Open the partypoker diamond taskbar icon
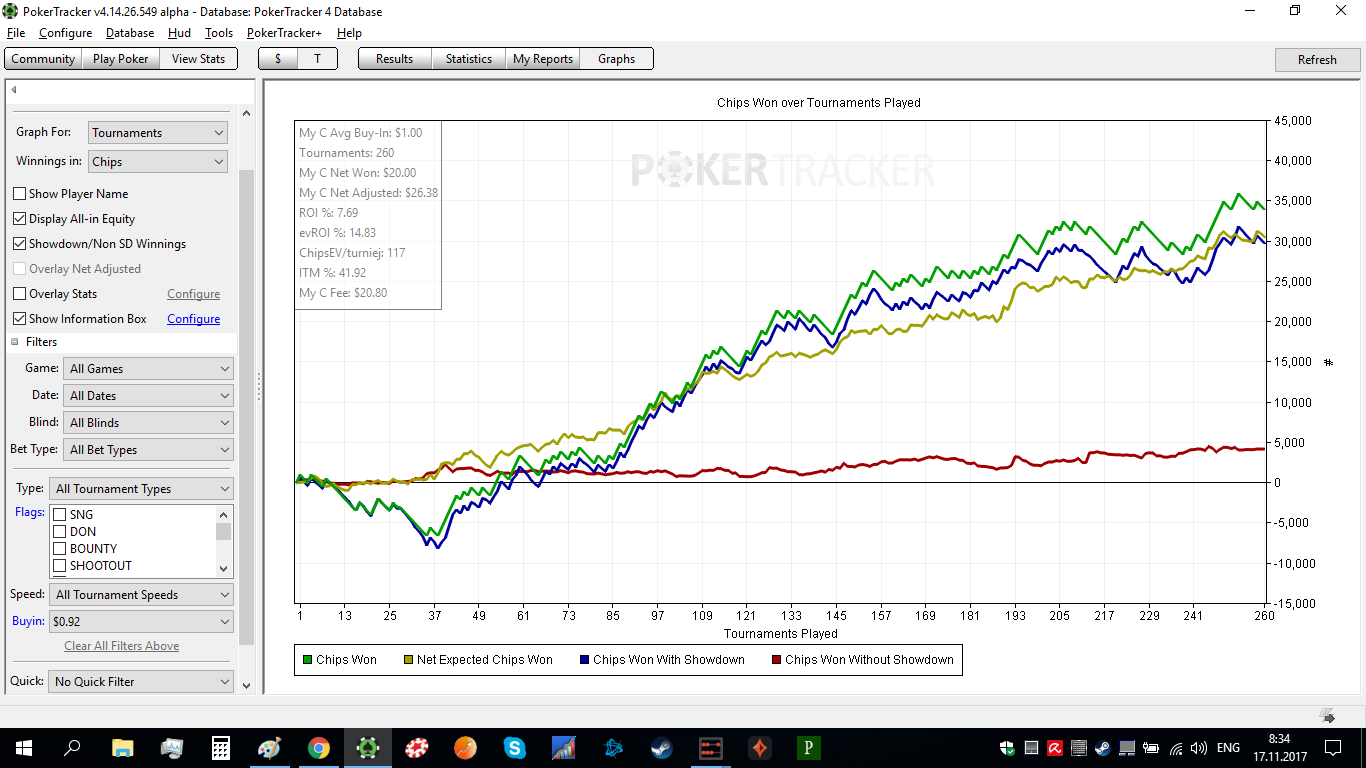1366x768 pixels. coord(760,747)
